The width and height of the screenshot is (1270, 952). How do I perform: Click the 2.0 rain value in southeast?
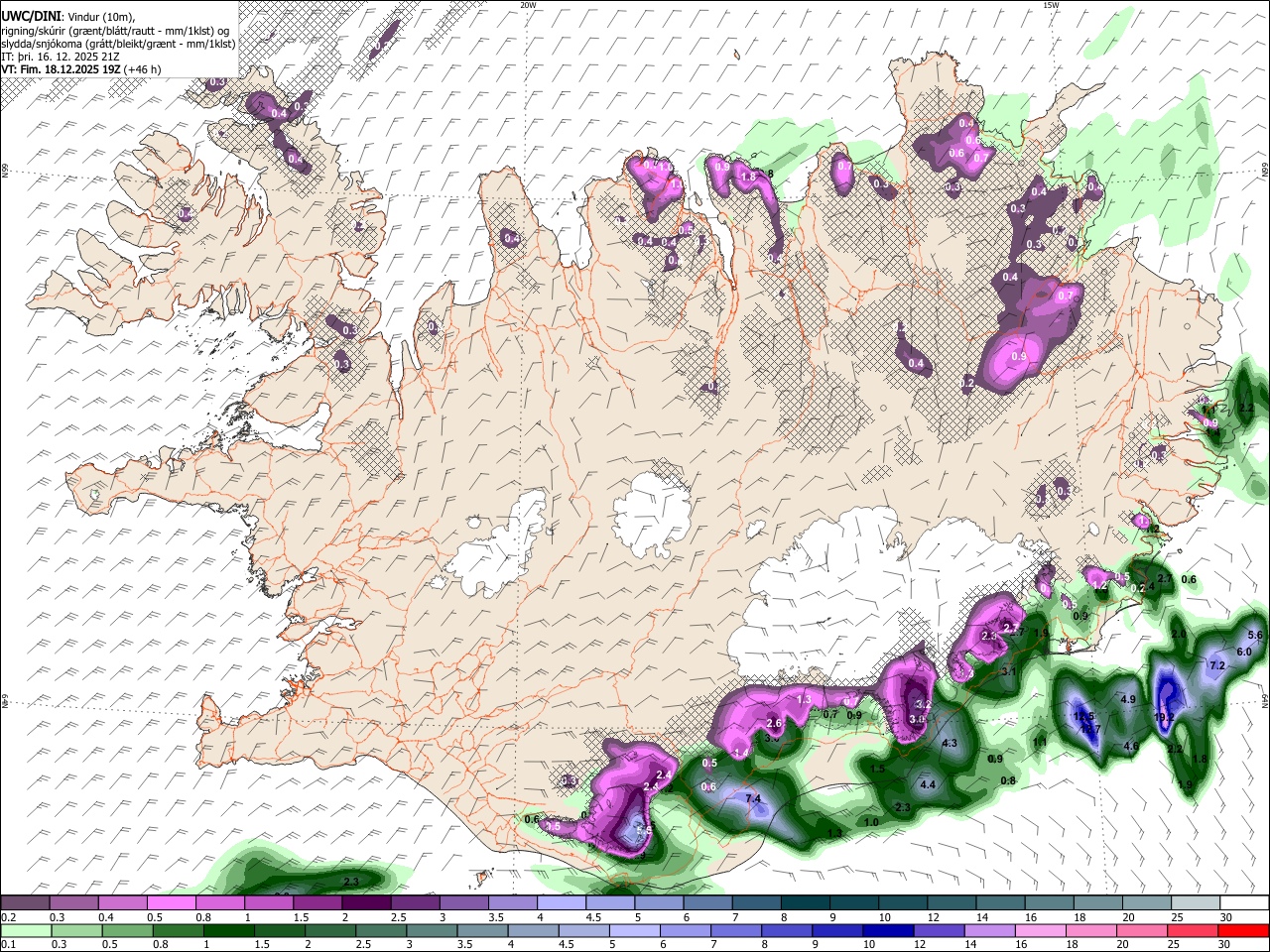1178,634
